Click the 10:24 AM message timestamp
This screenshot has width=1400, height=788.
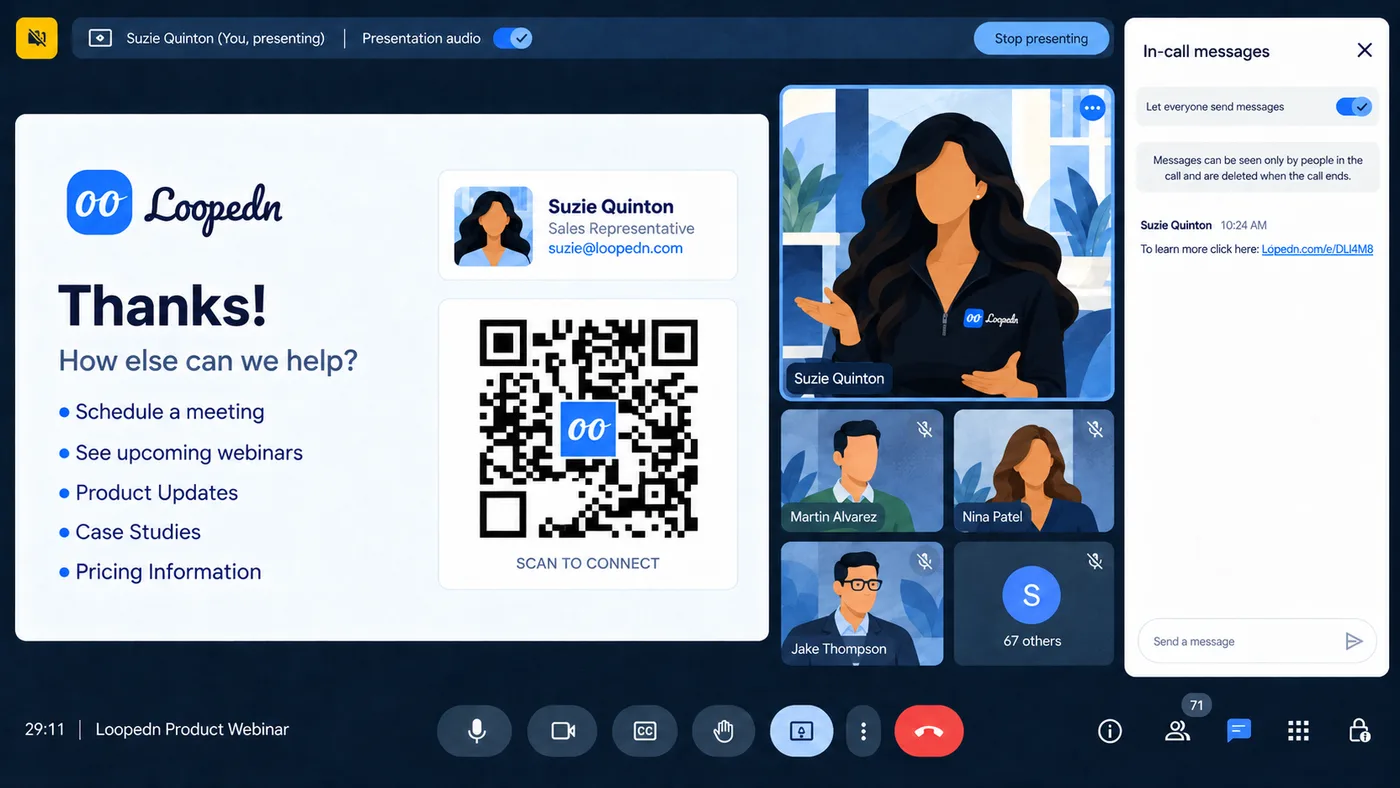pos(1244,225)
